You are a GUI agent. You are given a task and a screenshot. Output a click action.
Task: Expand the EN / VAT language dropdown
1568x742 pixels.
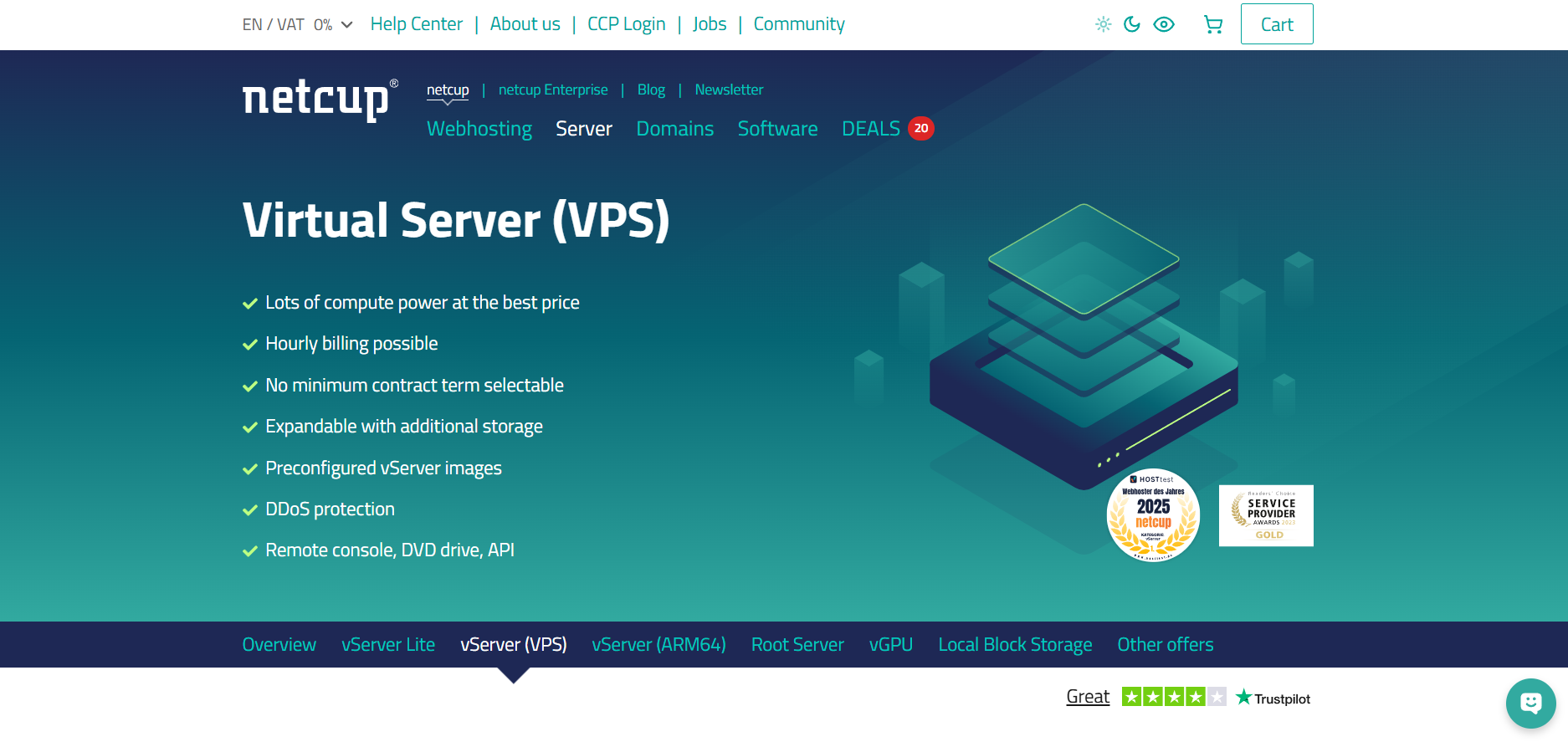tap(298, 24)
